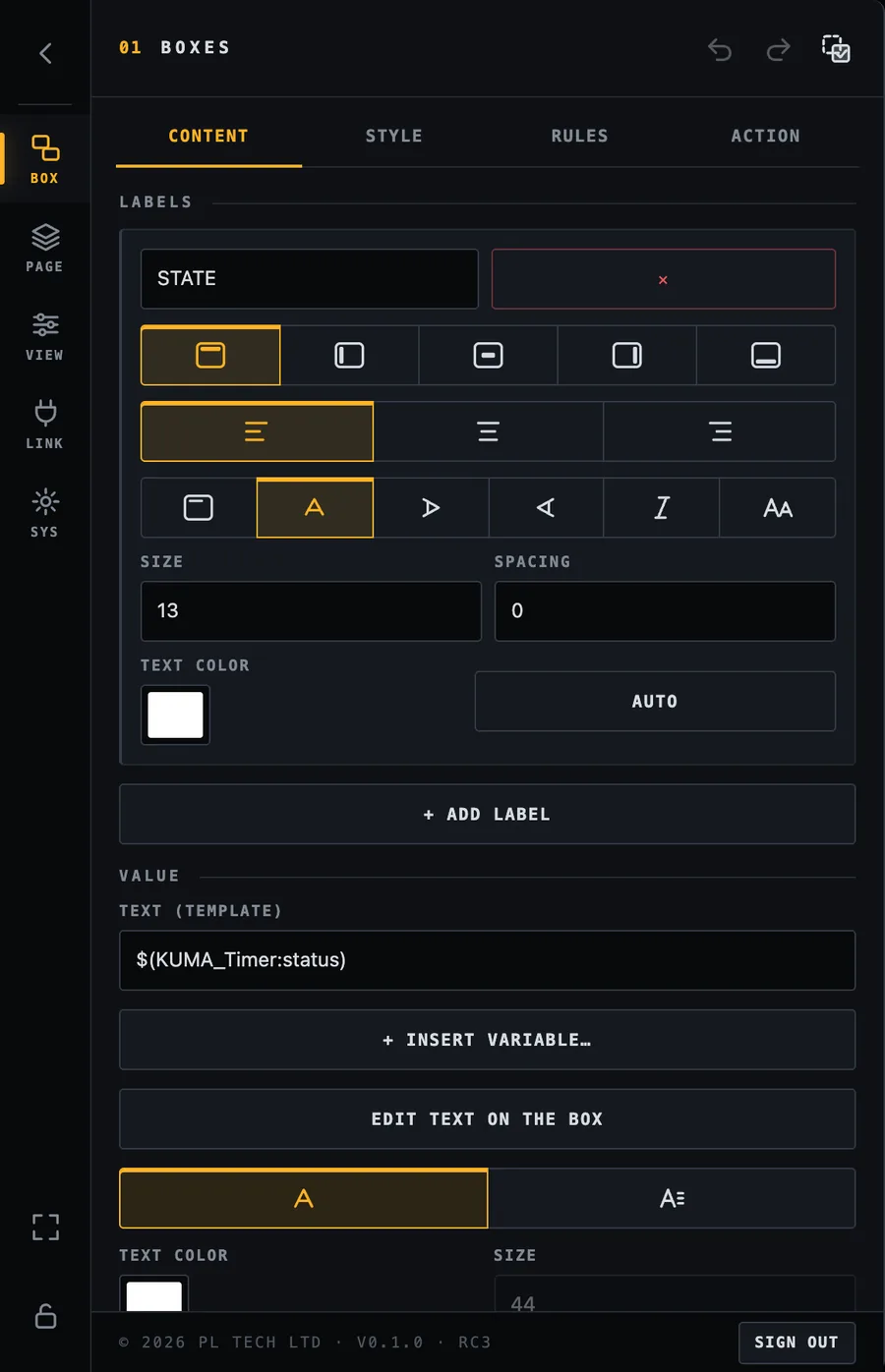Click the unlock padlock icon
Screen dimensions: 885x1372
point(45,1316)
